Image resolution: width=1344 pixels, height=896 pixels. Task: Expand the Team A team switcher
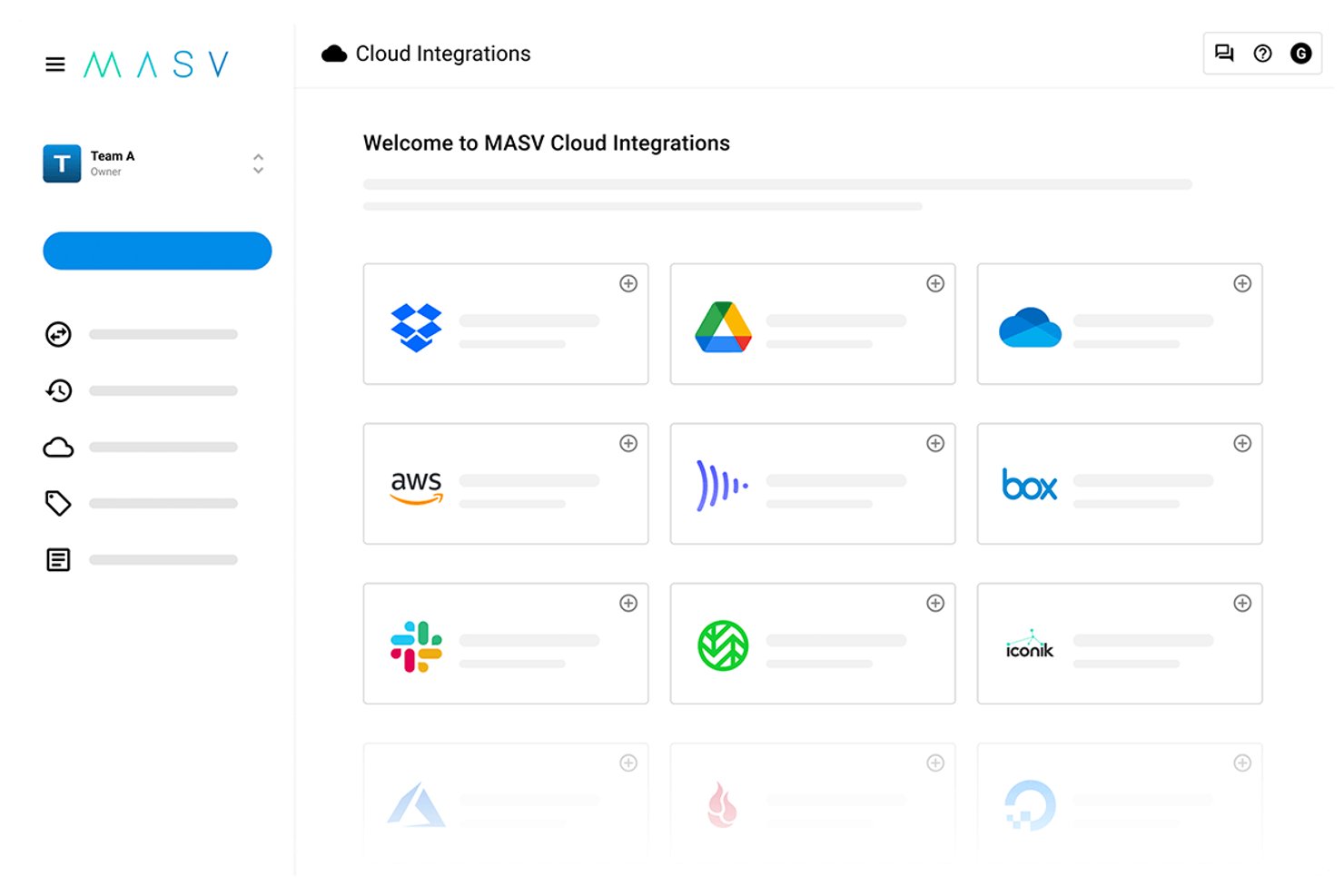click(258, 163)
